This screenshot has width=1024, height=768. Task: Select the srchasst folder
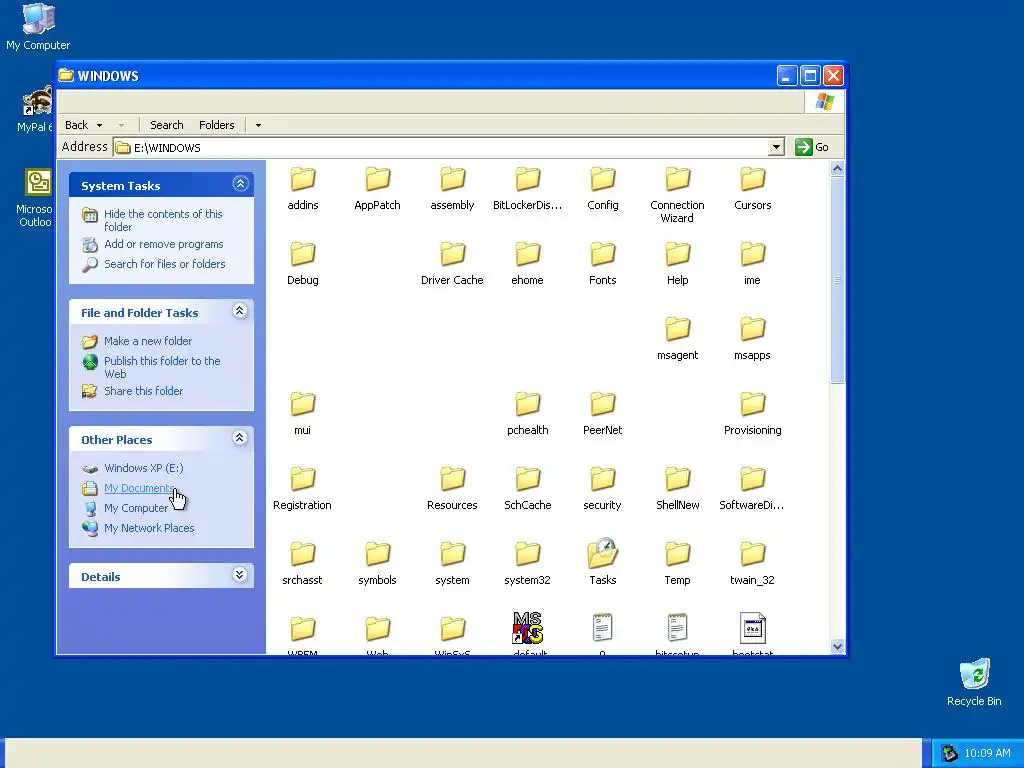tap(302, 564)
